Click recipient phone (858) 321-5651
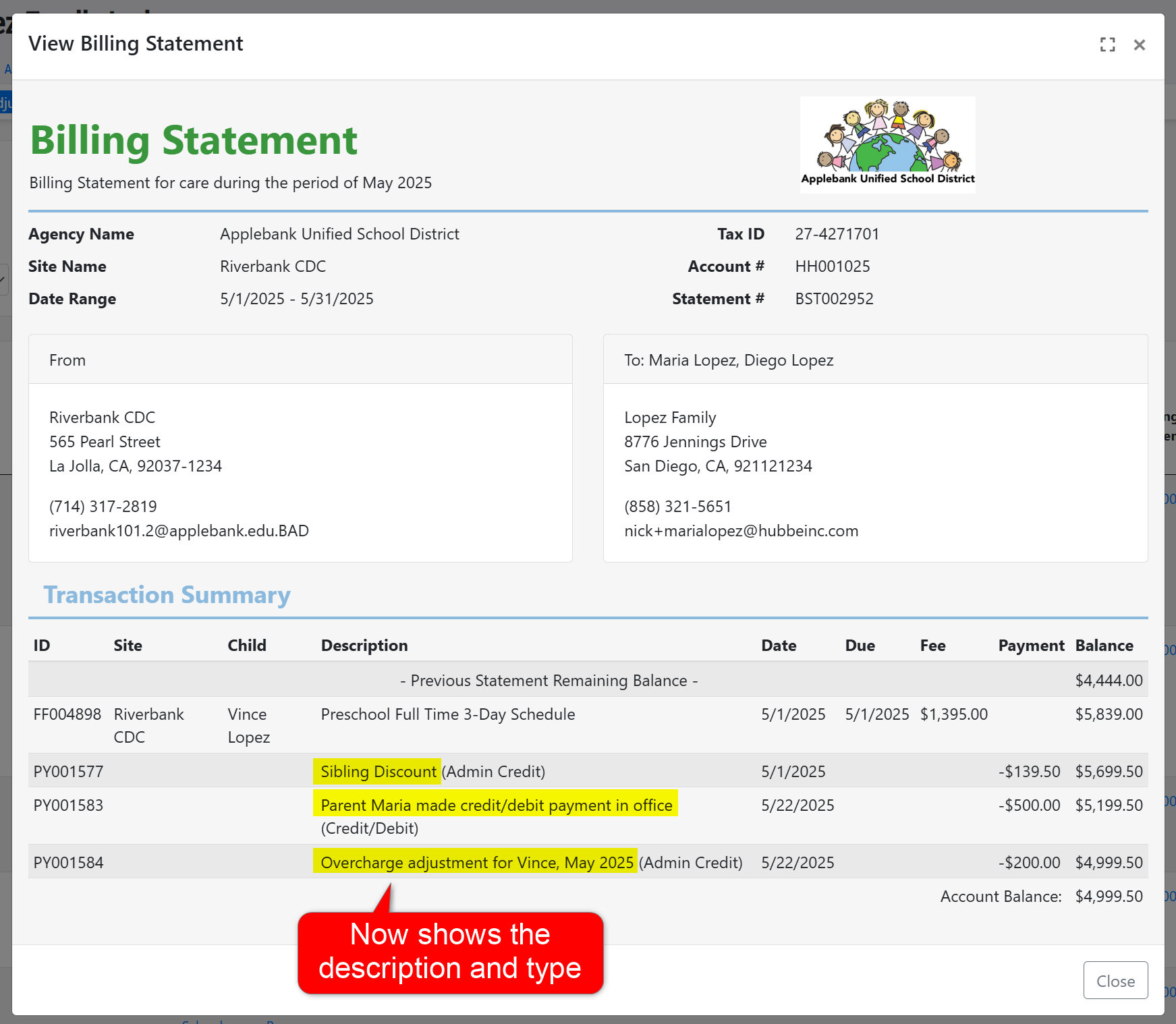1176x1024 pixels. pos(677,507)
